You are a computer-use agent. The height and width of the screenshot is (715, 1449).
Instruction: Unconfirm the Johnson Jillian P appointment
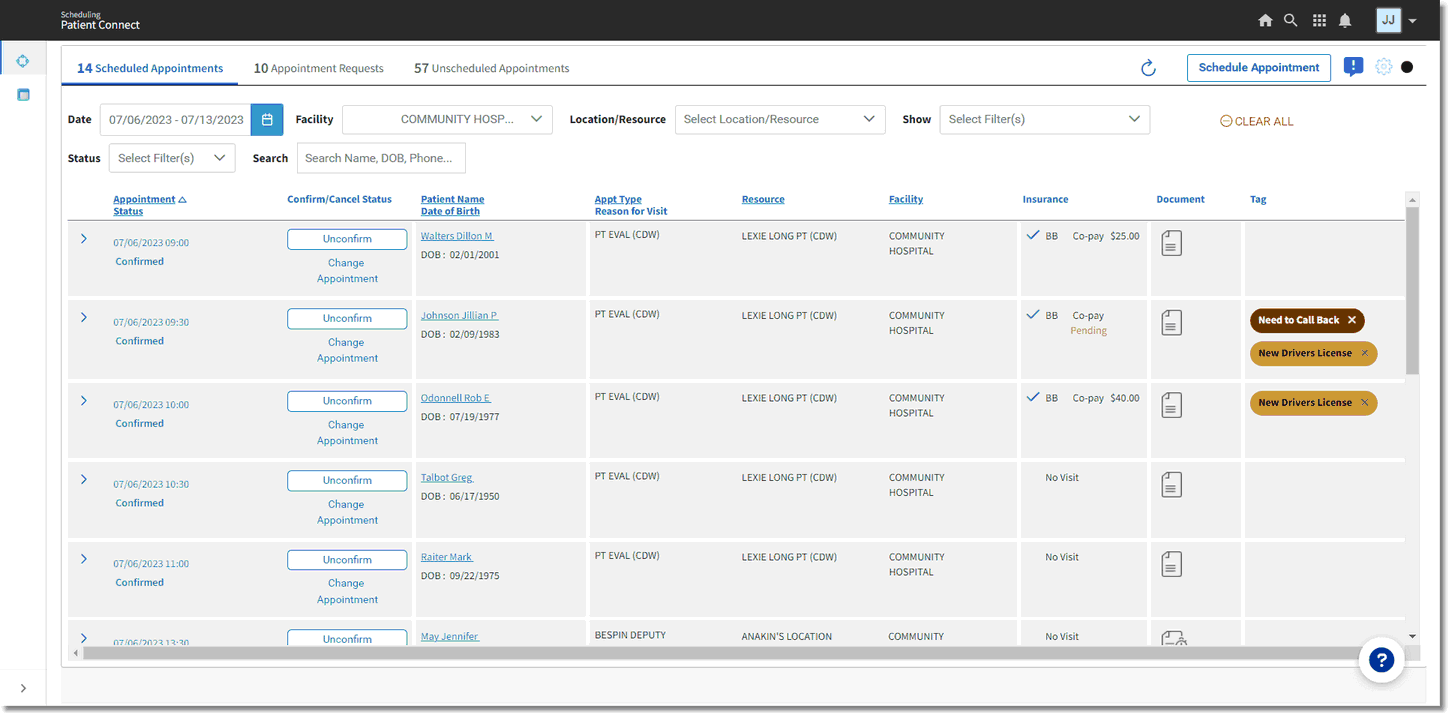point(347,318)
